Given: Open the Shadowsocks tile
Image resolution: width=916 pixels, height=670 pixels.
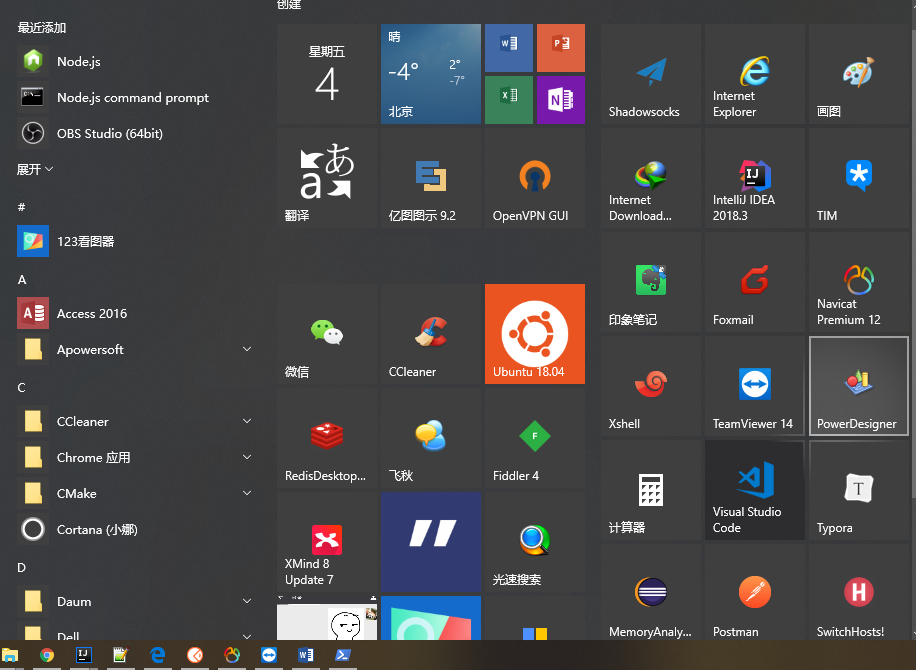Looking at the screenshot, I should coord(651,74).
